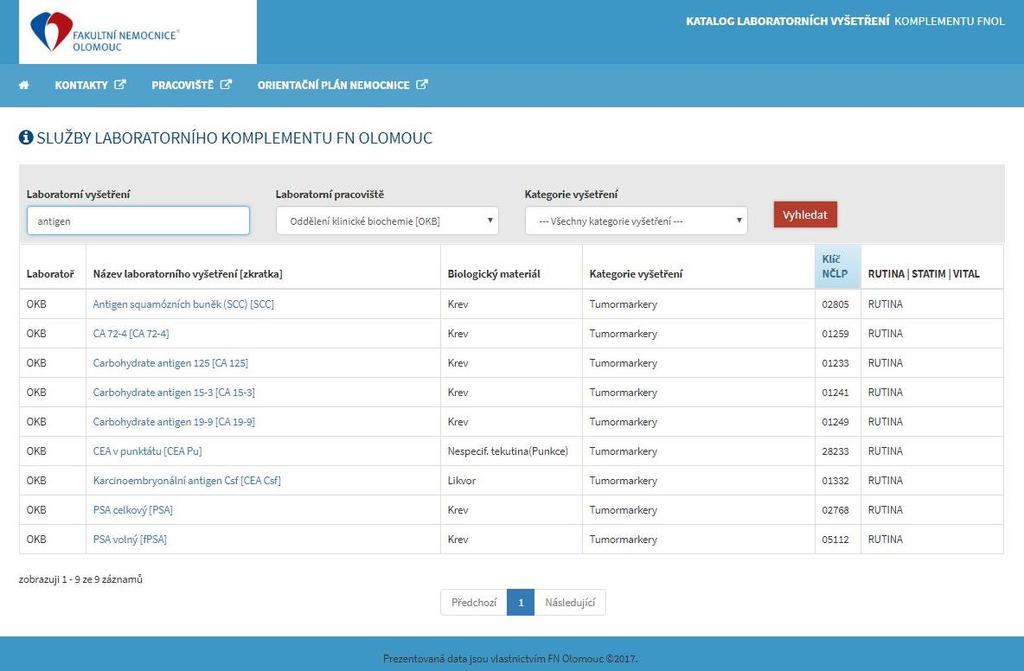This screenshot has height=671, width=1024.
Task: Click footer text 'Prezentovaná data jsou vlastnictvím'
Action: coord(464,659)
